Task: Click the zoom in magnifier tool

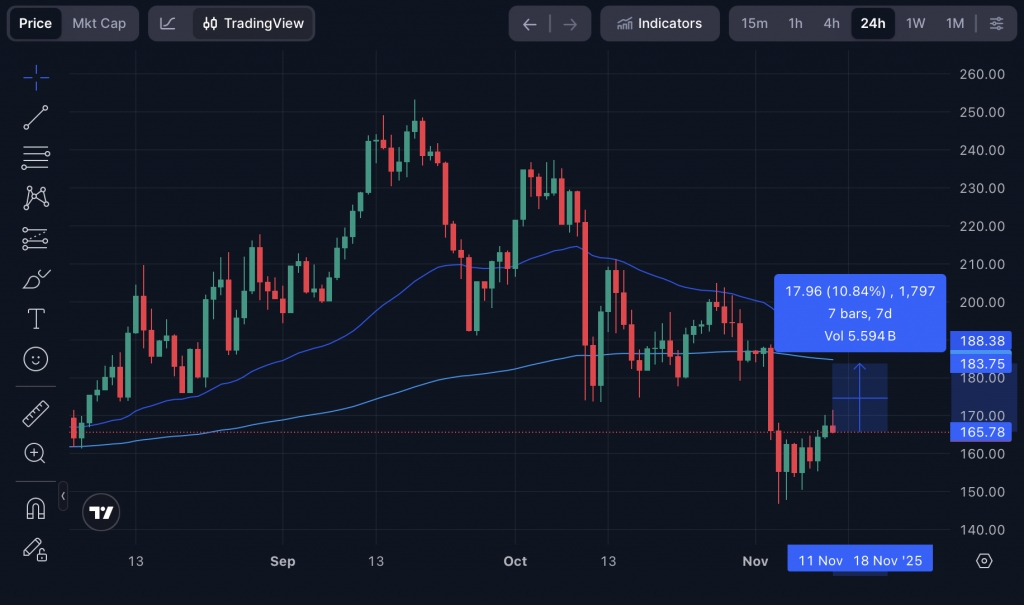Action: [36, 453]
